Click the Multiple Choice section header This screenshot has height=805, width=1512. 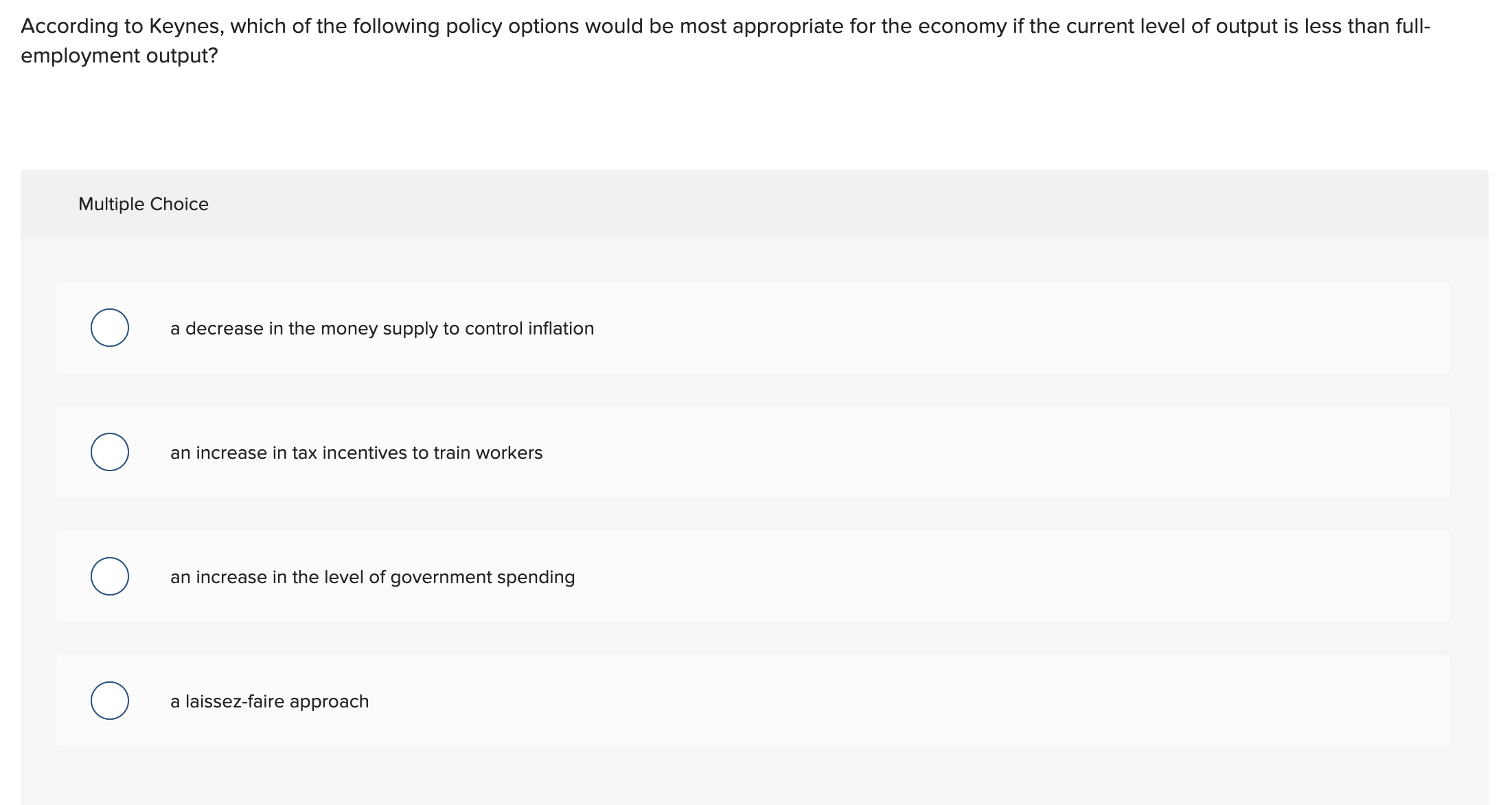144,203
